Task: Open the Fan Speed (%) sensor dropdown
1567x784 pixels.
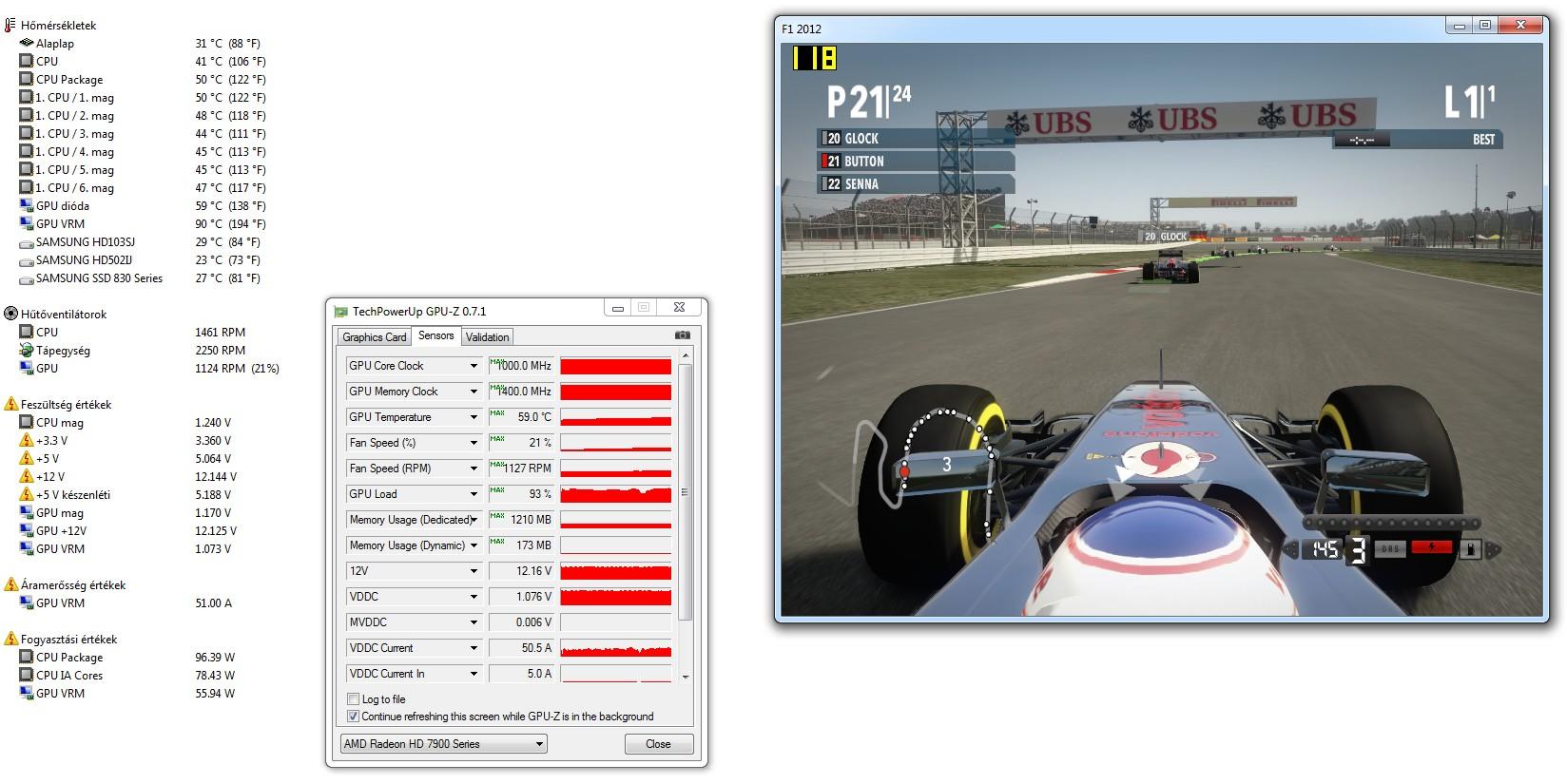Action: click(x=474, y=443)
